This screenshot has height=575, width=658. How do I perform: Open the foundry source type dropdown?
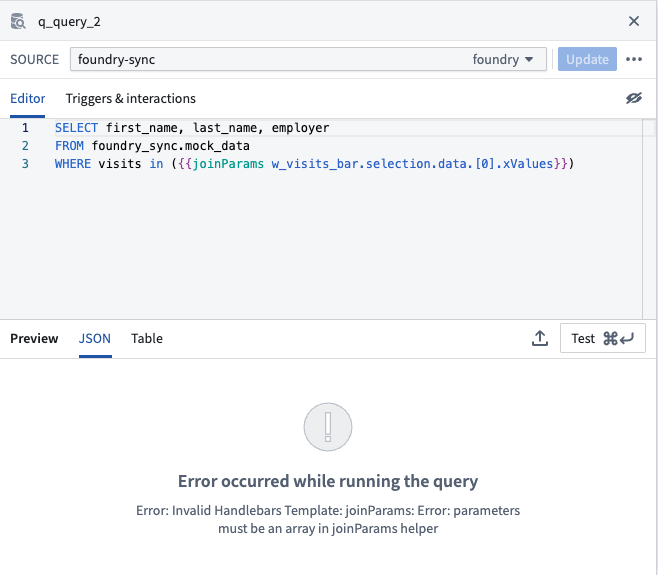coord(503,59)
